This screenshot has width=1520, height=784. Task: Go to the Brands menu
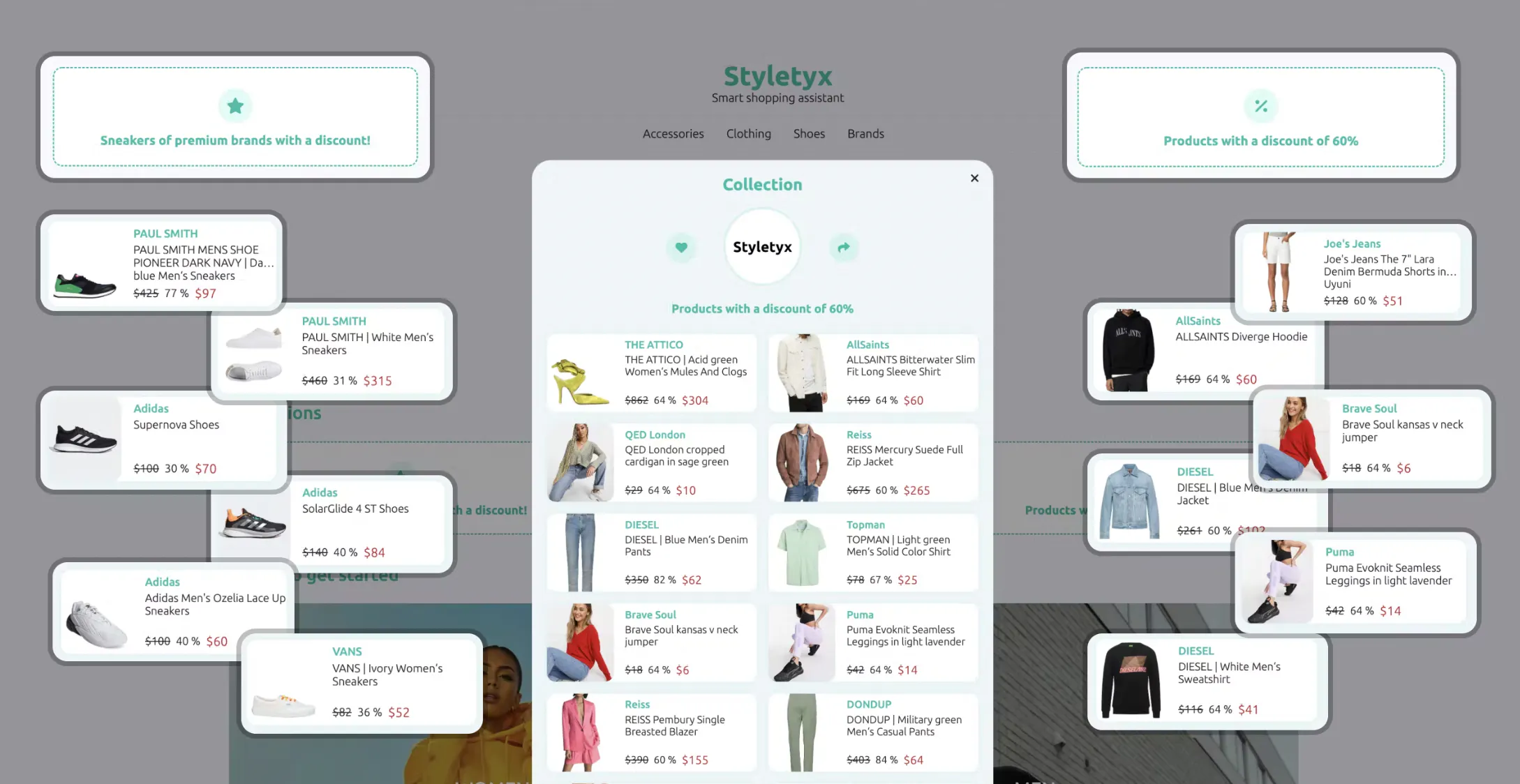coord(865,134)
